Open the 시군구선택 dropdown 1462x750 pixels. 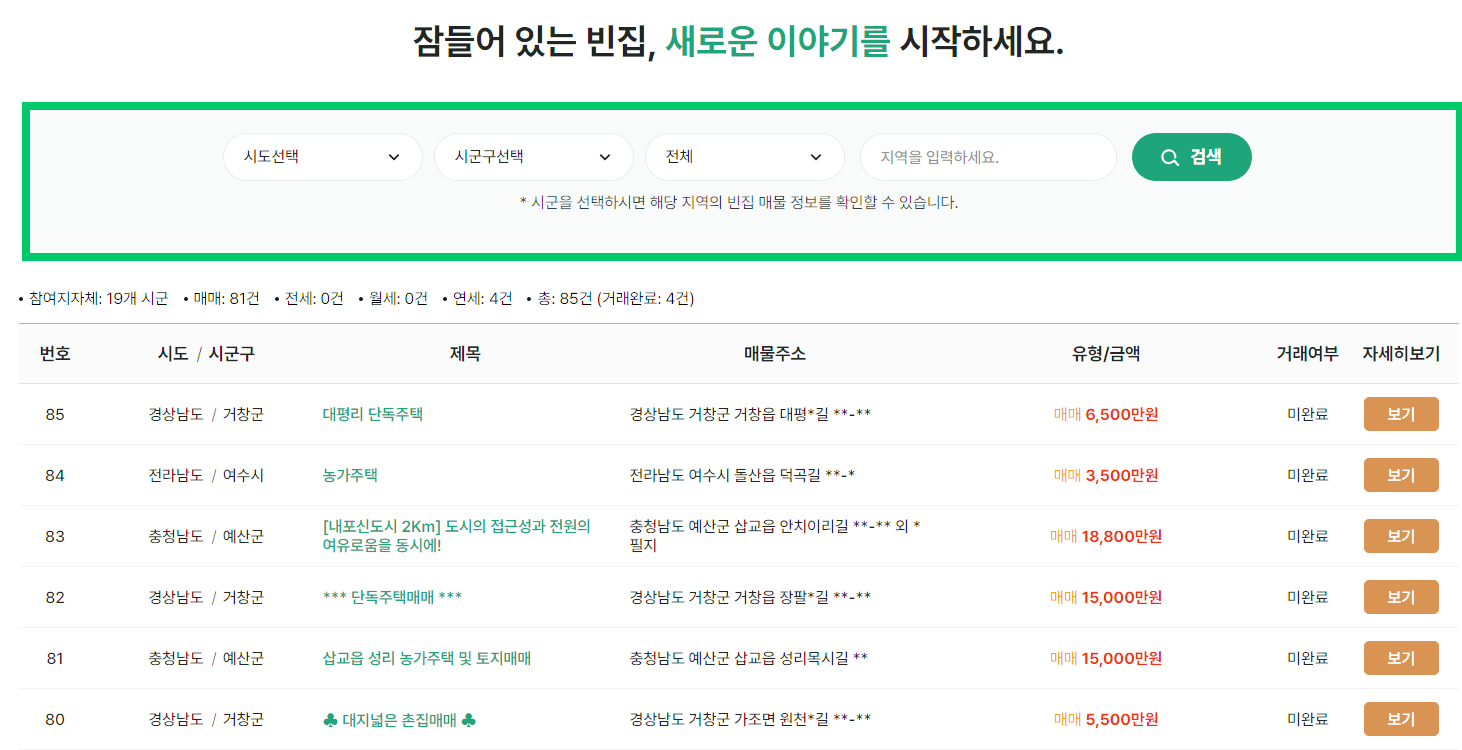[x=533, y=156]
